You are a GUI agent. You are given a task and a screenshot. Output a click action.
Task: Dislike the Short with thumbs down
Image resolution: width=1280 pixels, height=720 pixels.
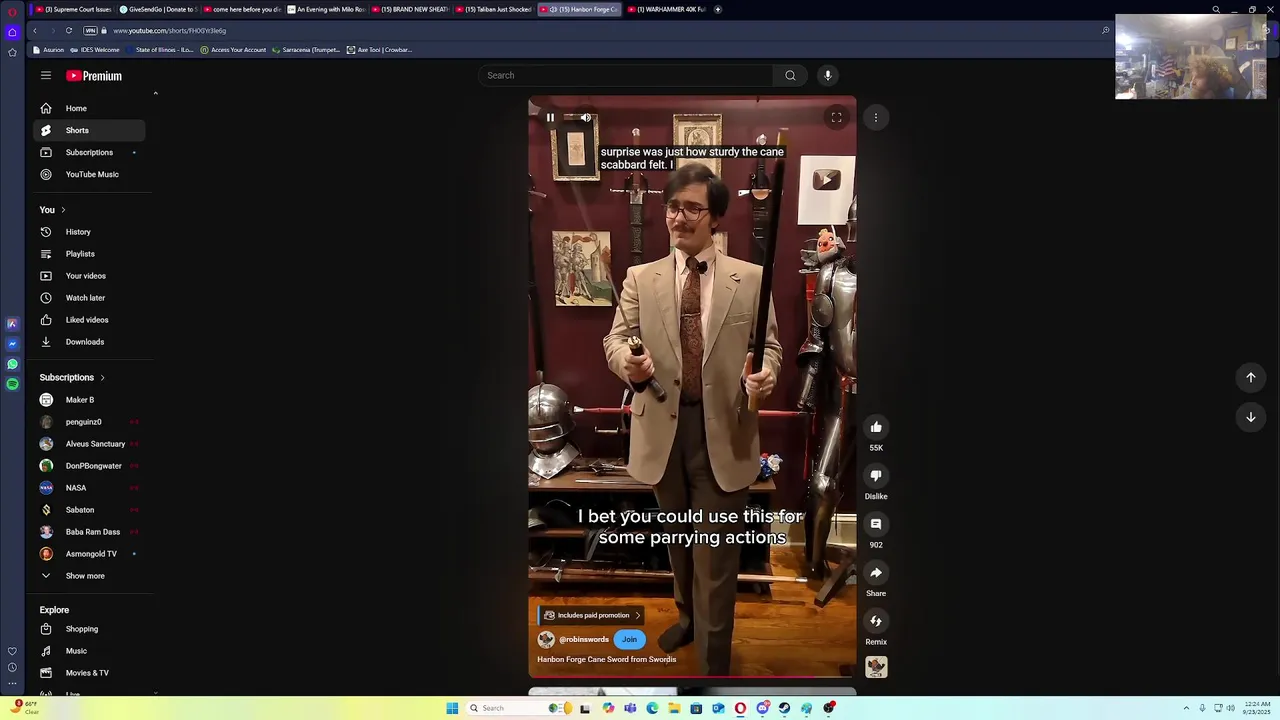tap(876, 476)
